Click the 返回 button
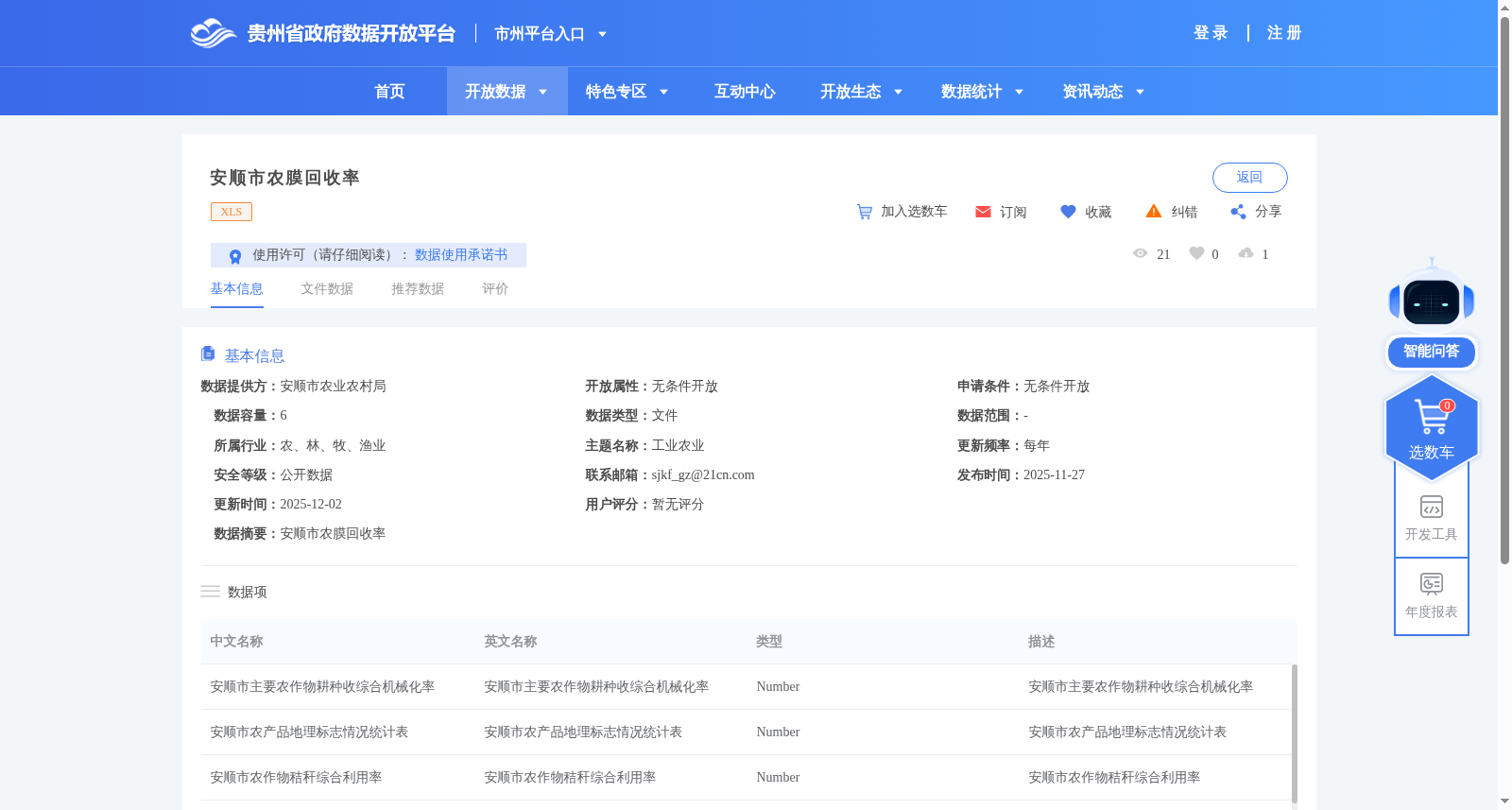Image resolution: width=1512 pixels, height=810 pixels. [x=1249, y=178]
